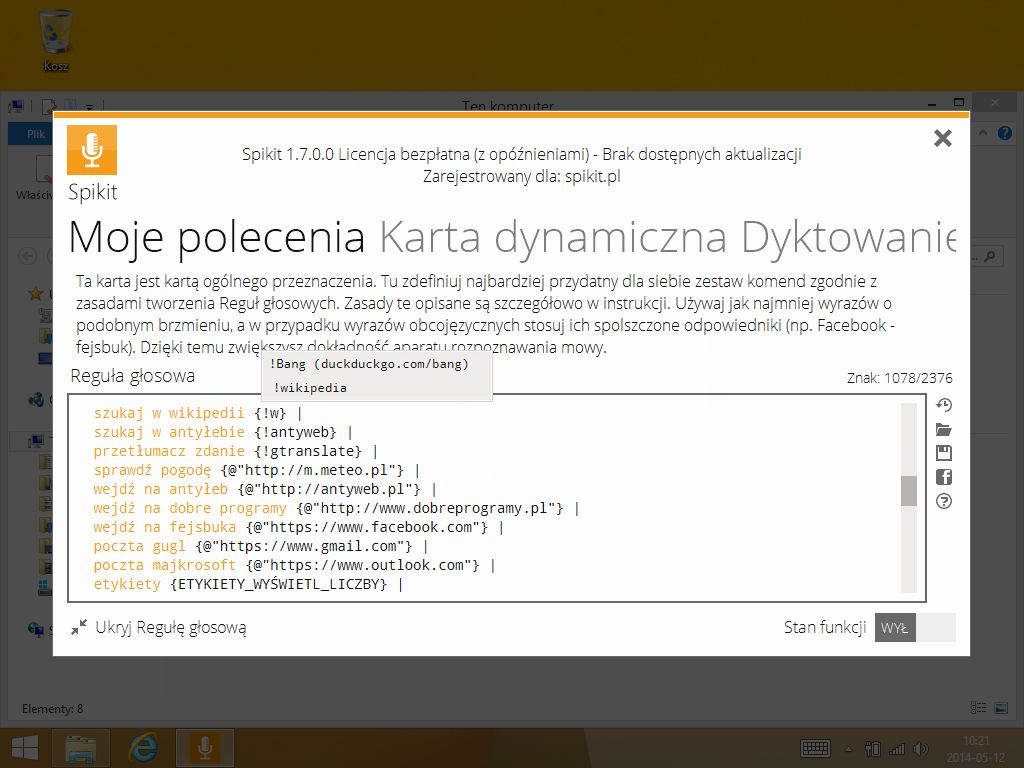Viewport: 1024px width, 768px height.
Task: Click the voice rule editor scrollbar thumb
Action: click(908, 490)
